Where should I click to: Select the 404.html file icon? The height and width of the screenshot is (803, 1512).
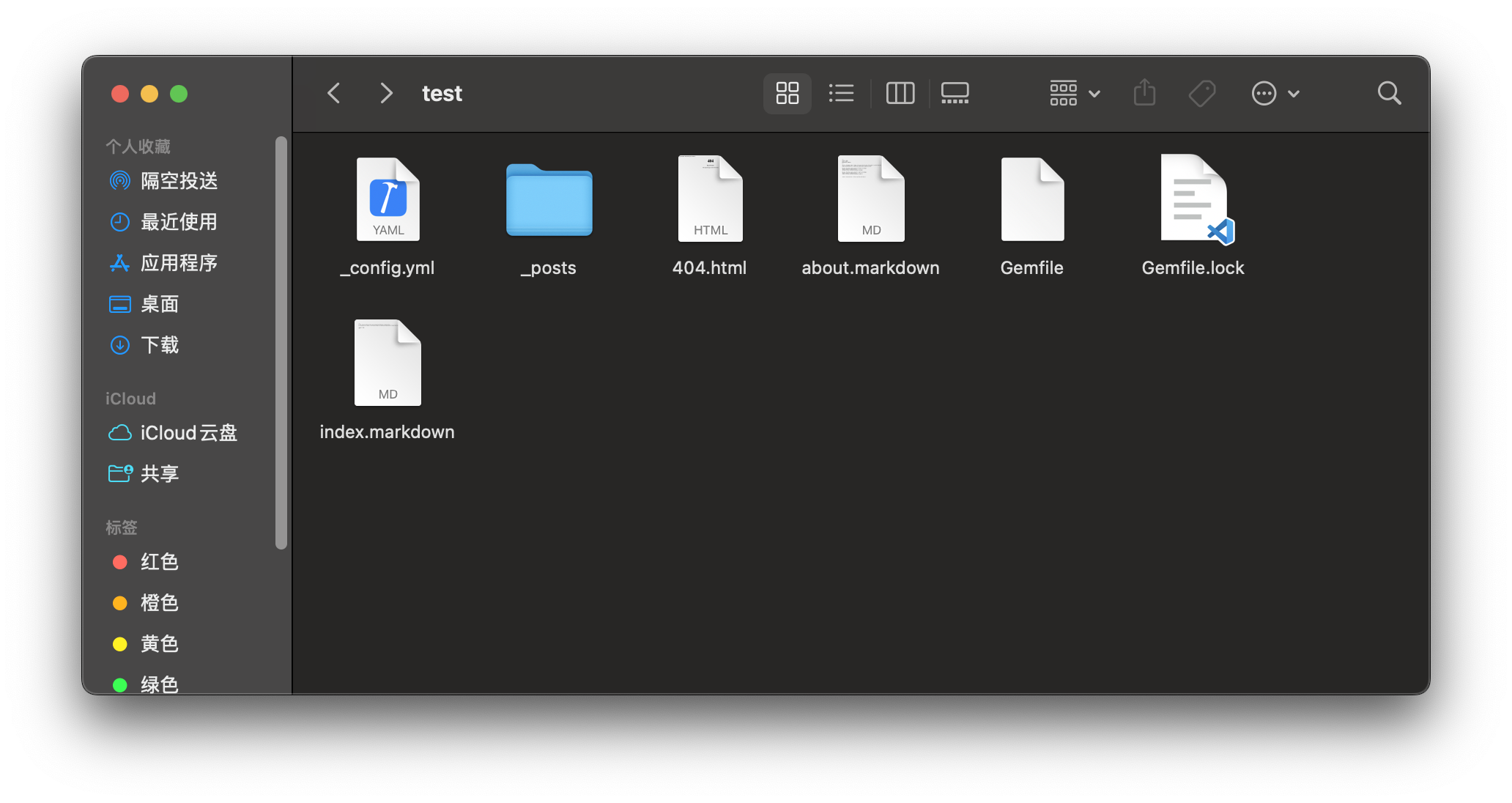(710, 199)
